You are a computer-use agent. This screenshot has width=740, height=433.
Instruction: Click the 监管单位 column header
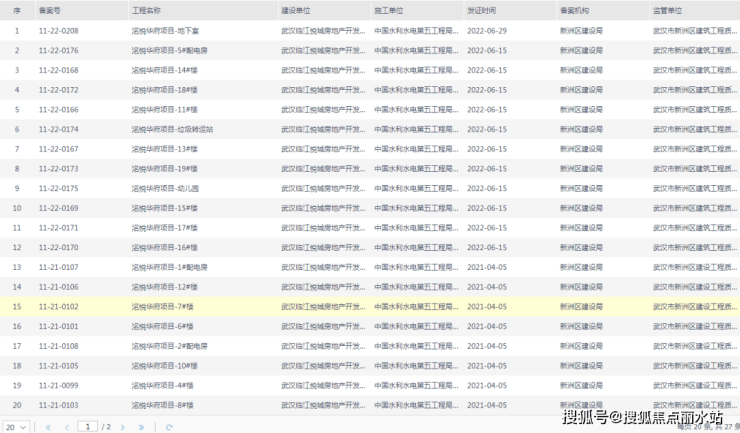(667, 10)
